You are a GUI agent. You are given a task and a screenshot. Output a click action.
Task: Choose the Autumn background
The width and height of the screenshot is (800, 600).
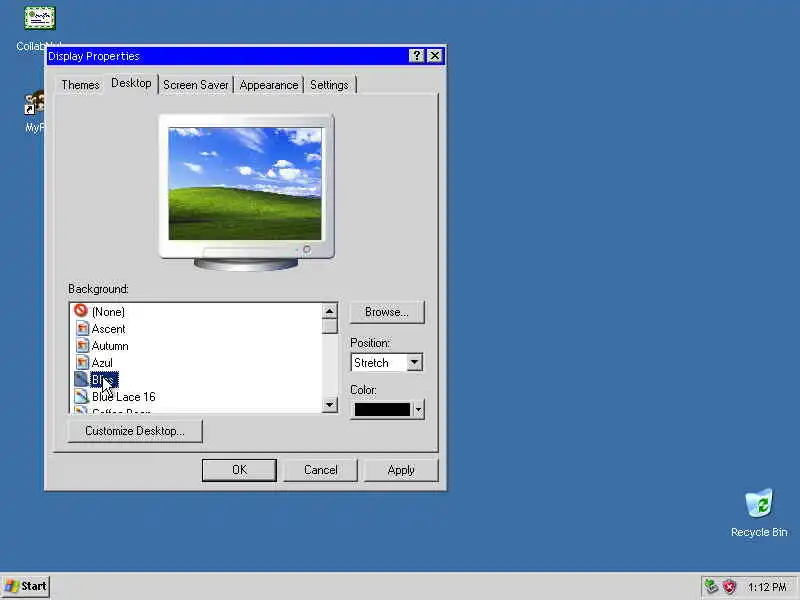click(x=110, y=346)
